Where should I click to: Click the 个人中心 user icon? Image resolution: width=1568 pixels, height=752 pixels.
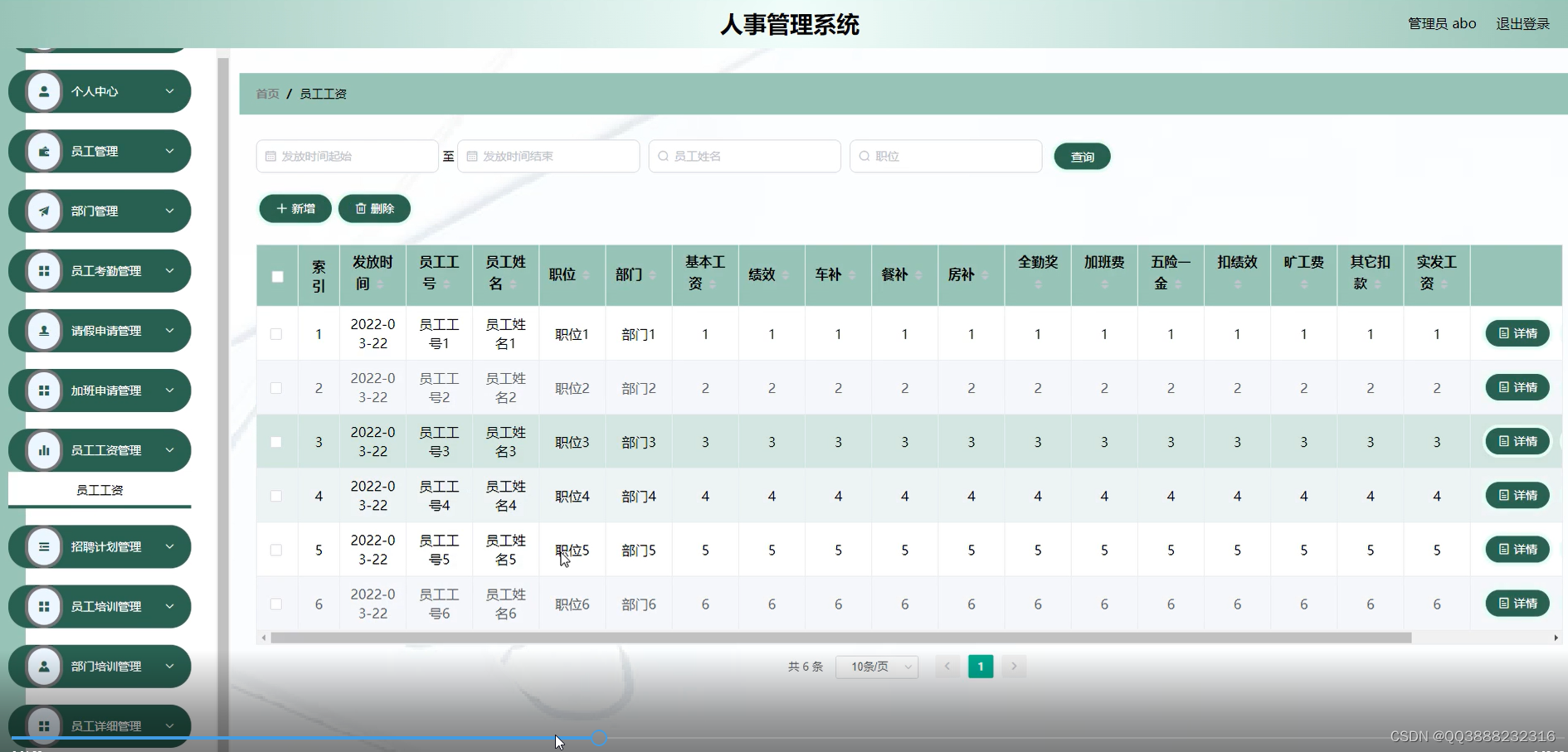click(44, 91)
